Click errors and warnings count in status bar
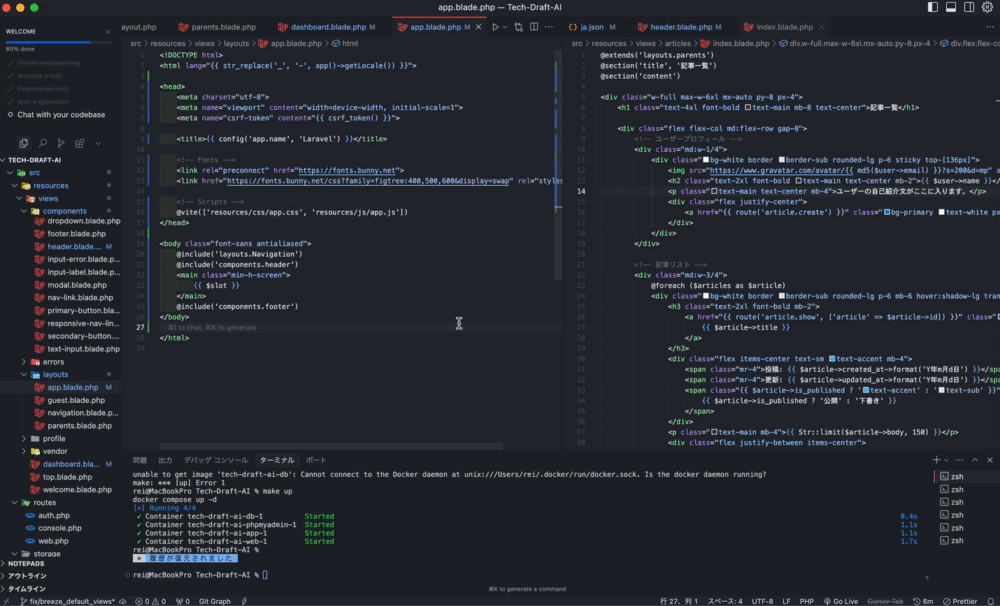 [150, 602]
